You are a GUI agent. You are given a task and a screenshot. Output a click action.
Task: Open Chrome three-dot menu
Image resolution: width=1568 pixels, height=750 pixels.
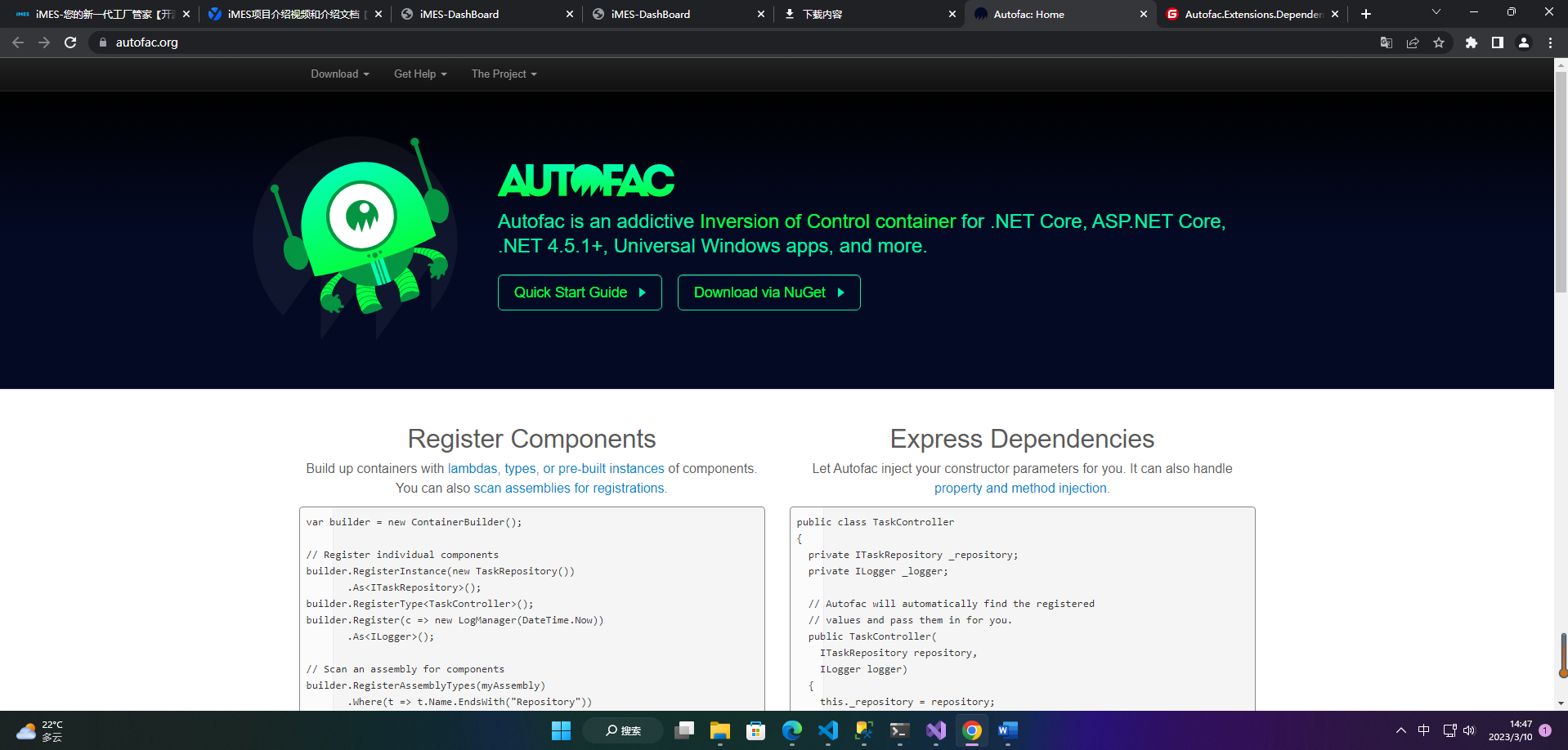pyautogui.click(x=1550, y=42)
